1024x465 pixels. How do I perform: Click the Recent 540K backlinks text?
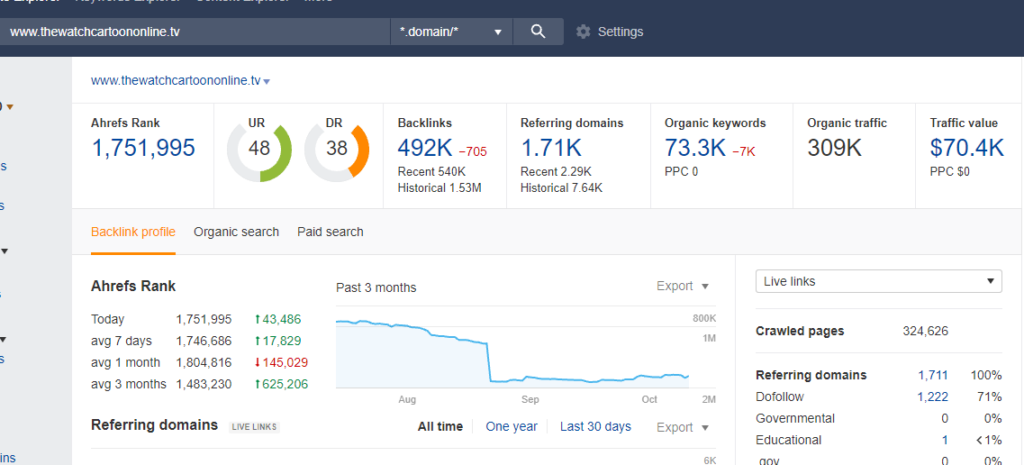pos(432,172)
